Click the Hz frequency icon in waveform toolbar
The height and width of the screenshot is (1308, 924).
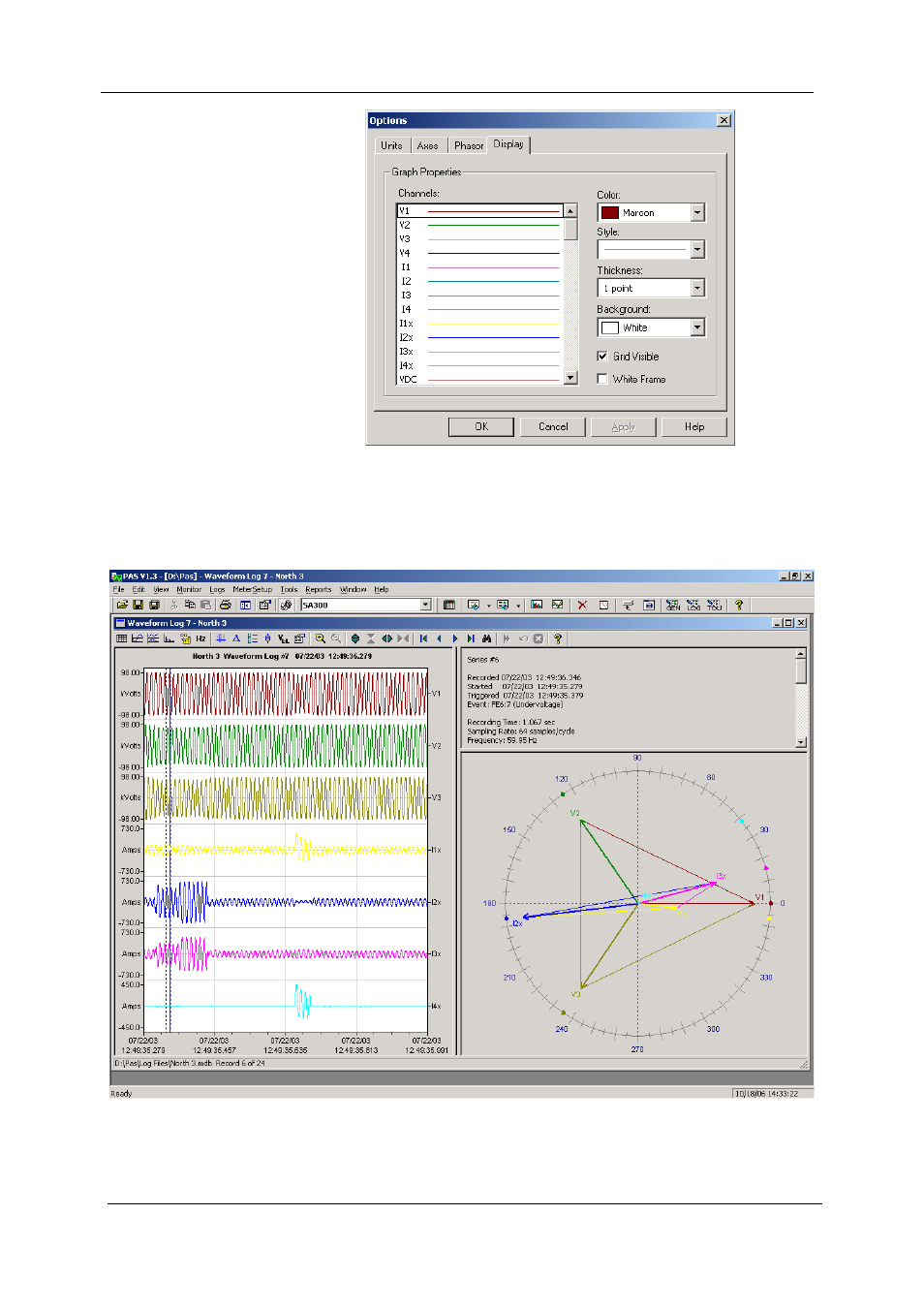click(x=200, y=638)
